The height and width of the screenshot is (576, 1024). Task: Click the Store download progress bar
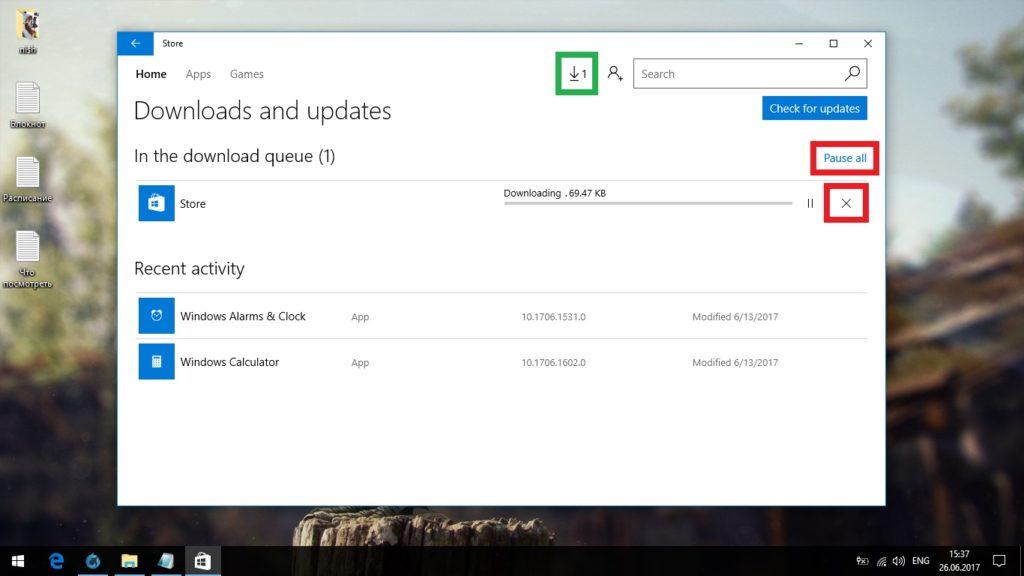[x=648, y=203]
